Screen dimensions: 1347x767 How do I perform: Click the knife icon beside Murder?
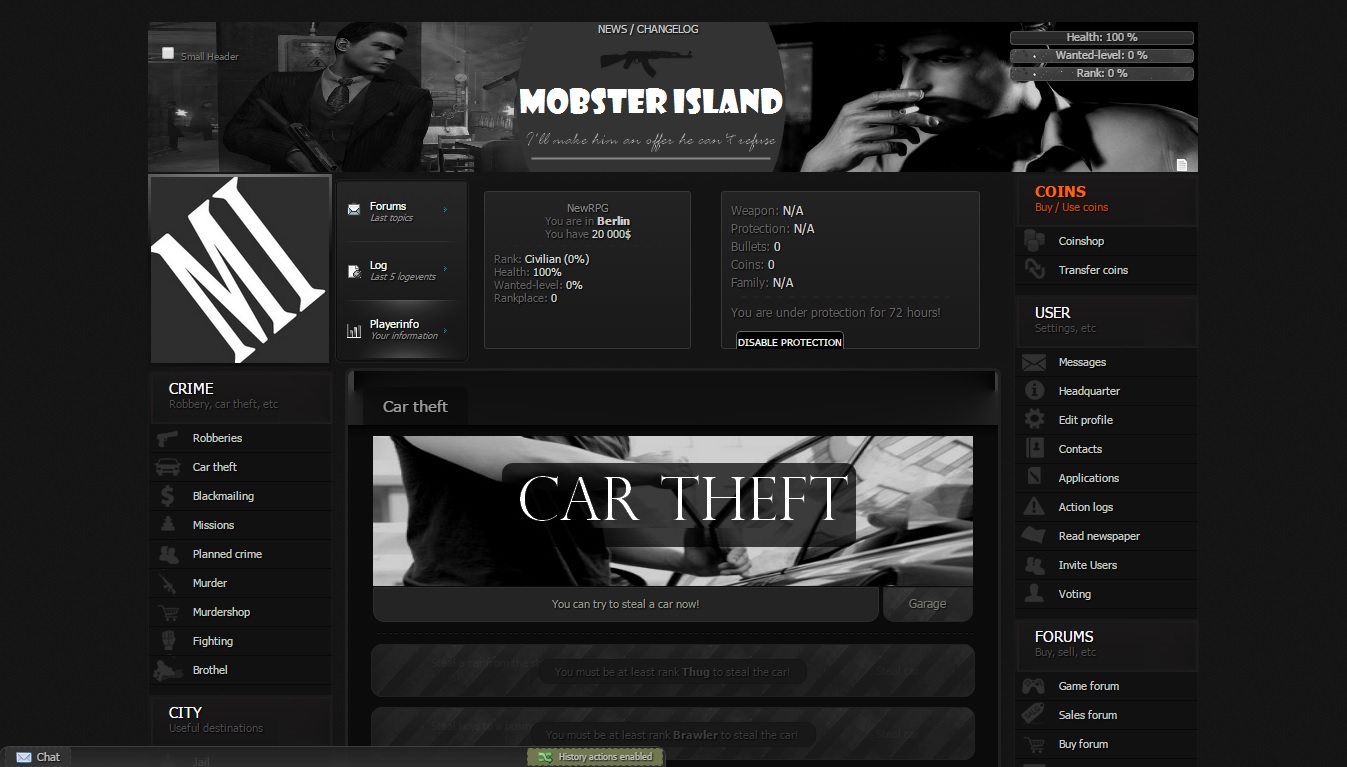pos(168,583)
